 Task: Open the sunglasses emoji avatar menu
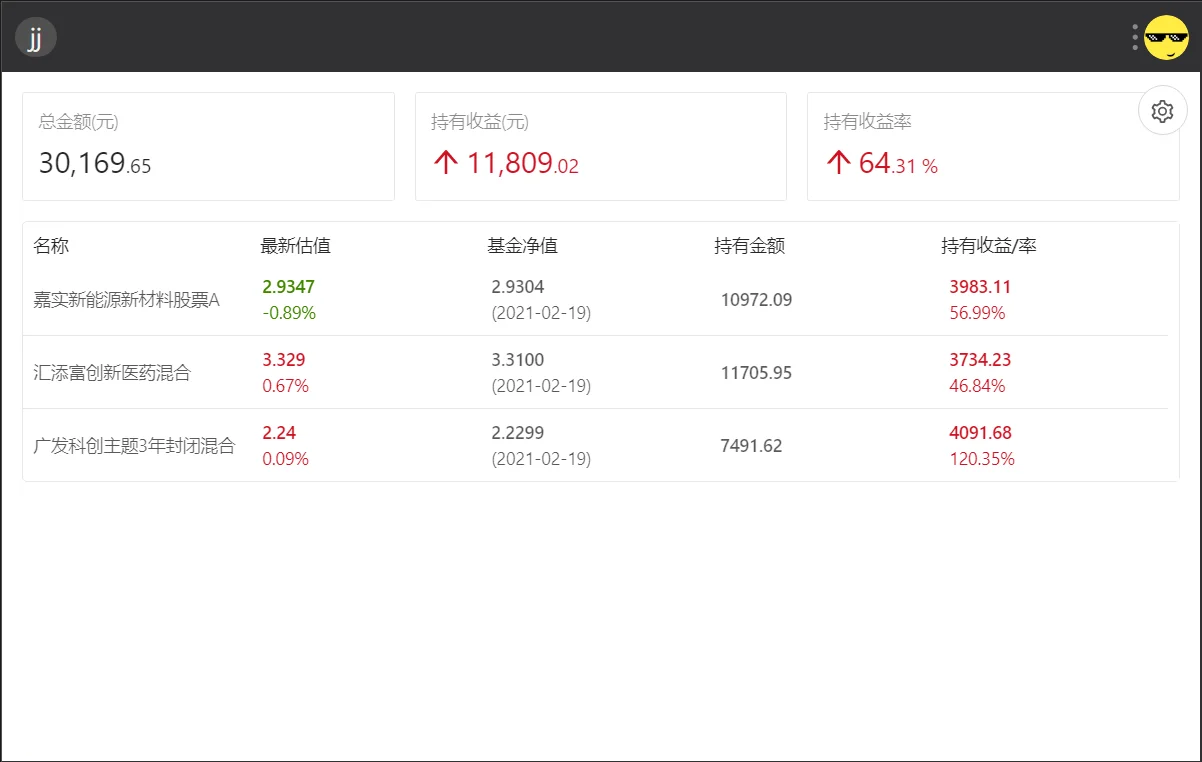click(x=1166, y=38)
